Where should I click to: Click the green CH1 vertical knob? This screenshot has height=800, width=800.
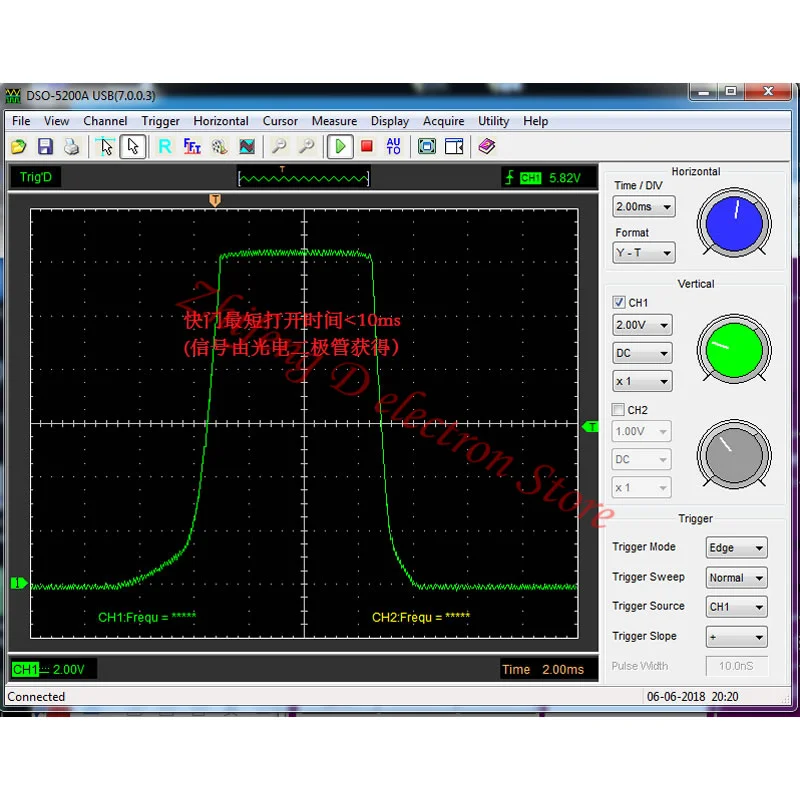pos(734,349)
